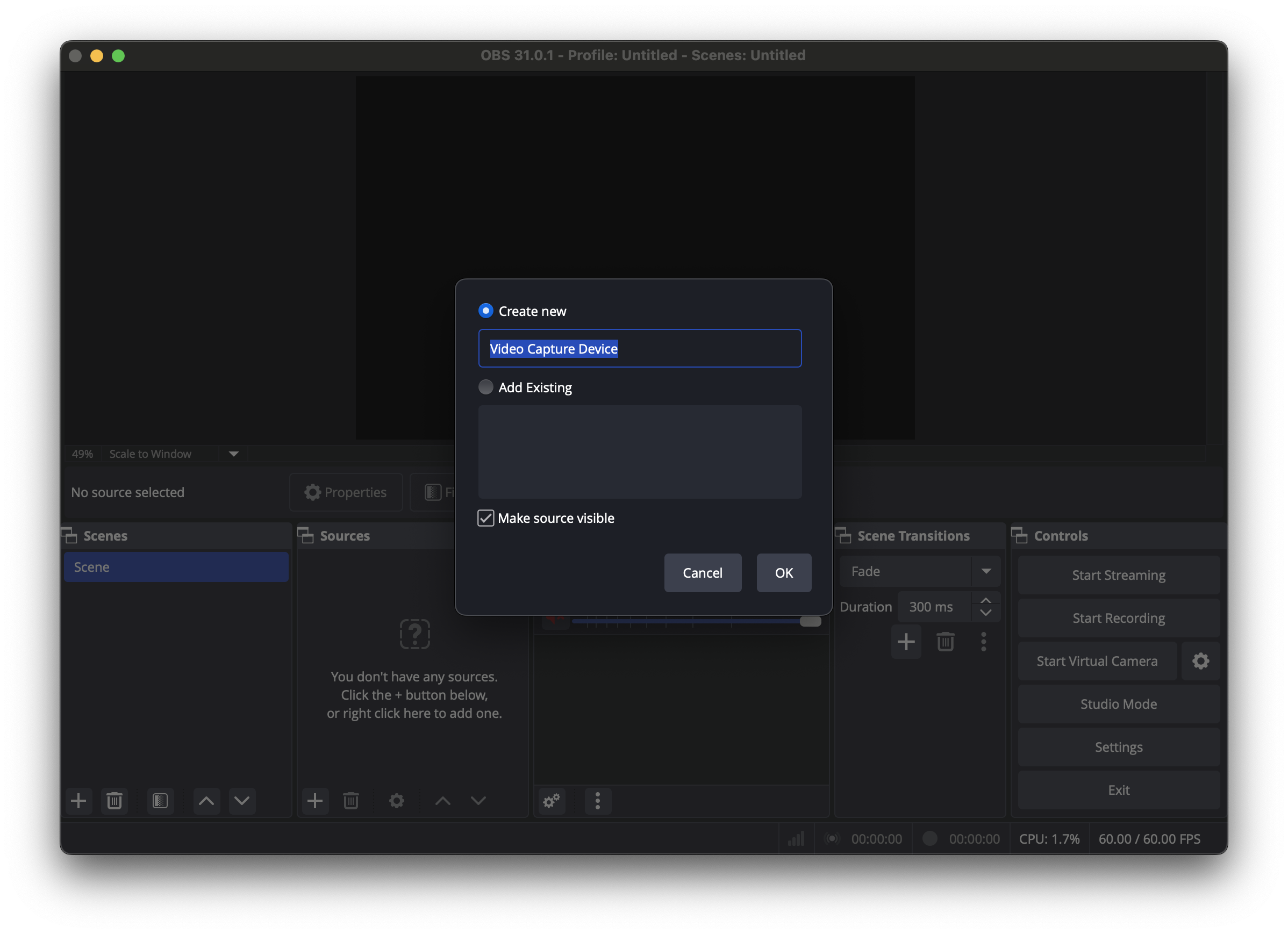
Task: Enable Studio Mode
Action: 1119,704
